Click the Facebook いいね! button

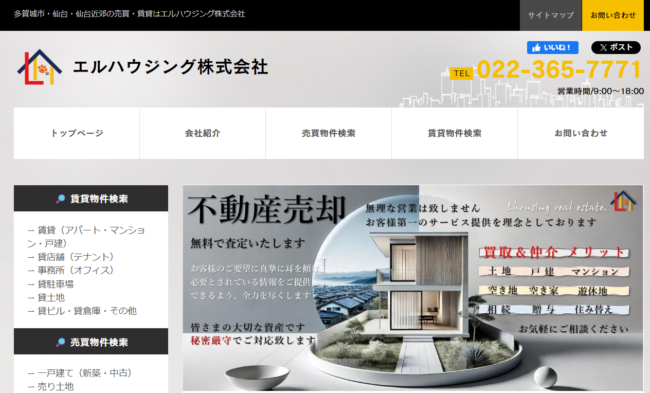click(552, 48)
